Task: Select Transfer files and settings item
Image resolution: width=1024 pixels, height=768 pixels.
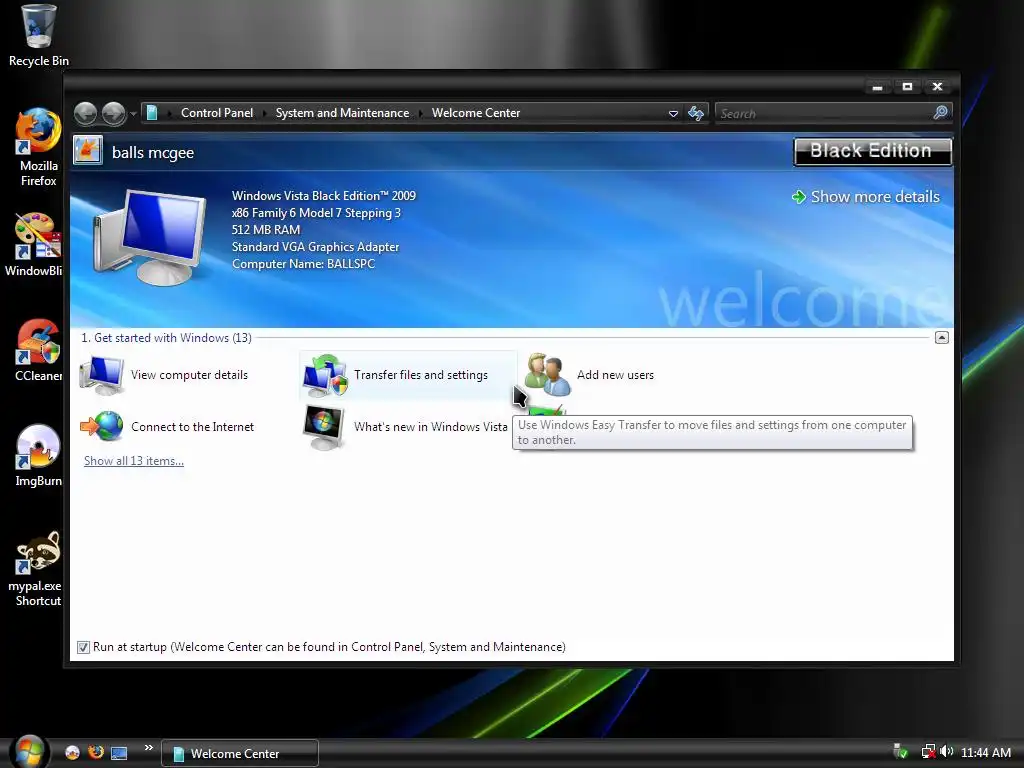Action: click(x=408, y=375)
